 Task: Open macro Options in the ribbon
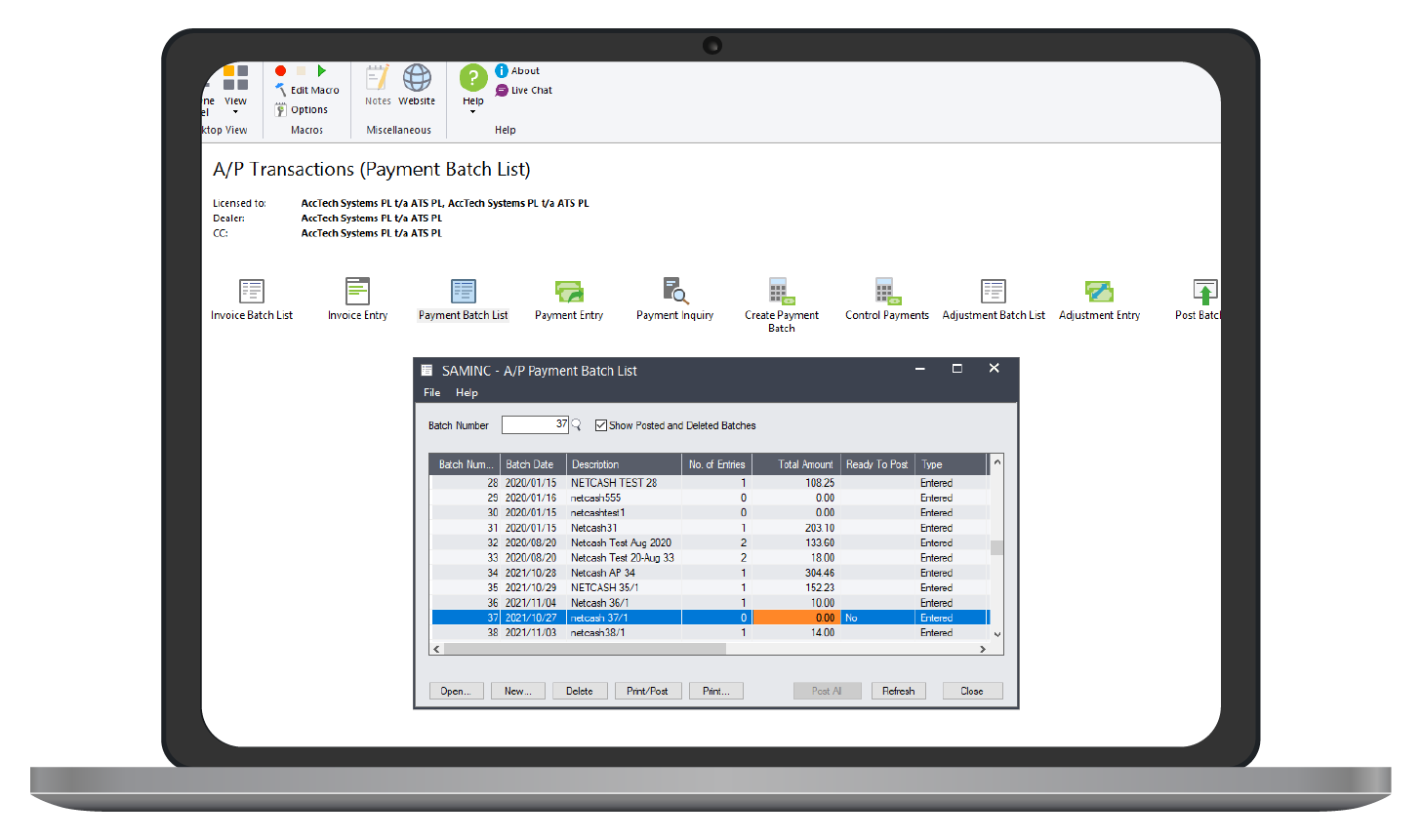coord(302,109)
